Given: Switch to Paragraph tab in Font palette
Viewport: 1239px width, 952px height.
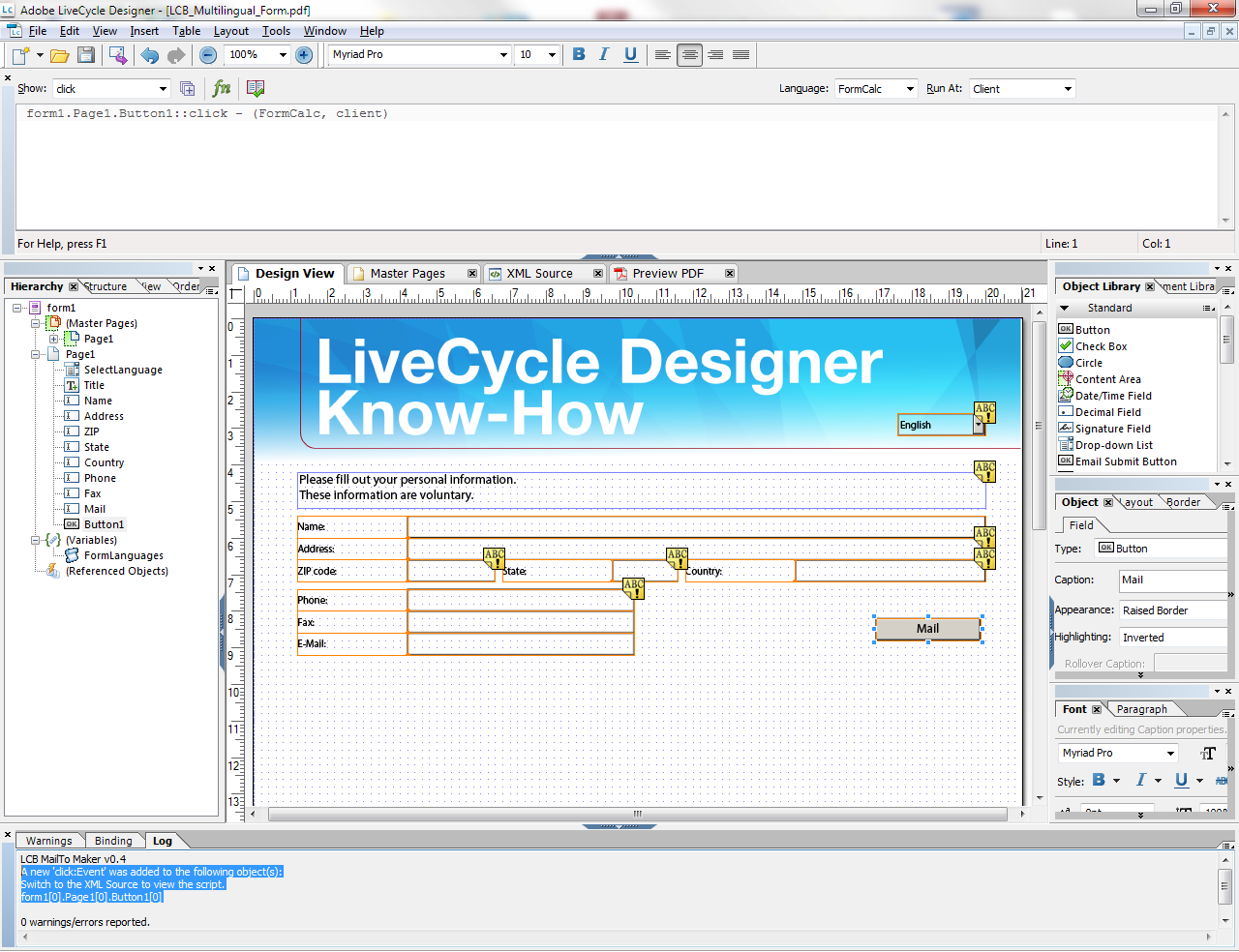Looking at the screenshot, I should [x=1141, y=709].
